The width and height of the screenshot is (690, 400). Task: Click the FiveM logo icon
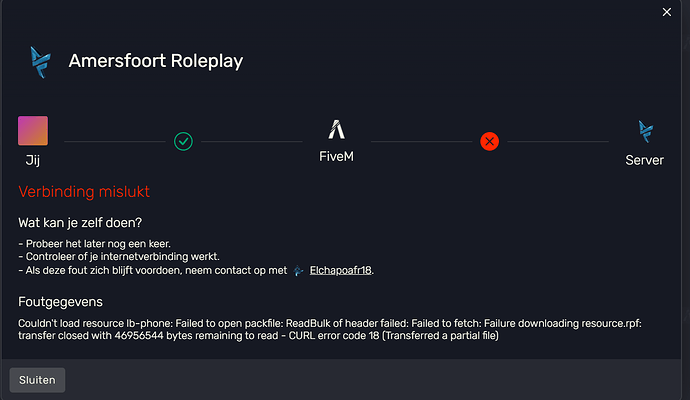coord(337,129)
